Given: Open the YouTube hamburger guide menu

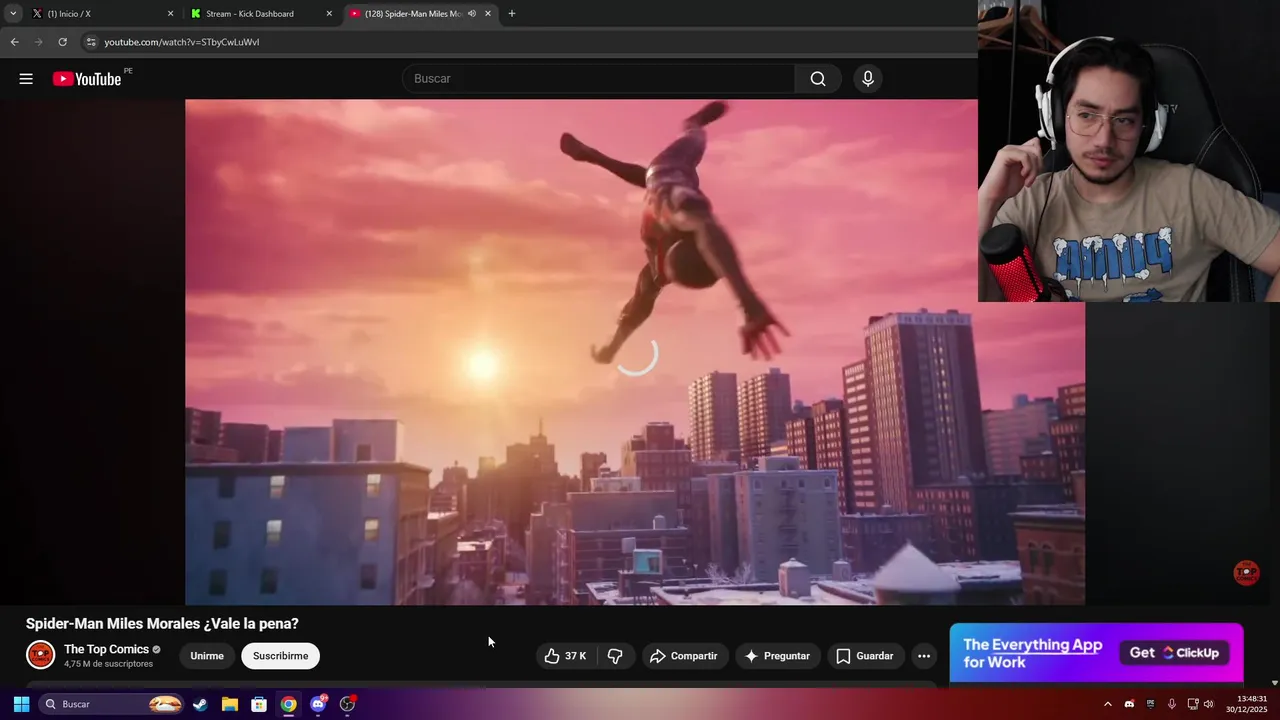Looking at the screenshot, I should tap(26, 79).
